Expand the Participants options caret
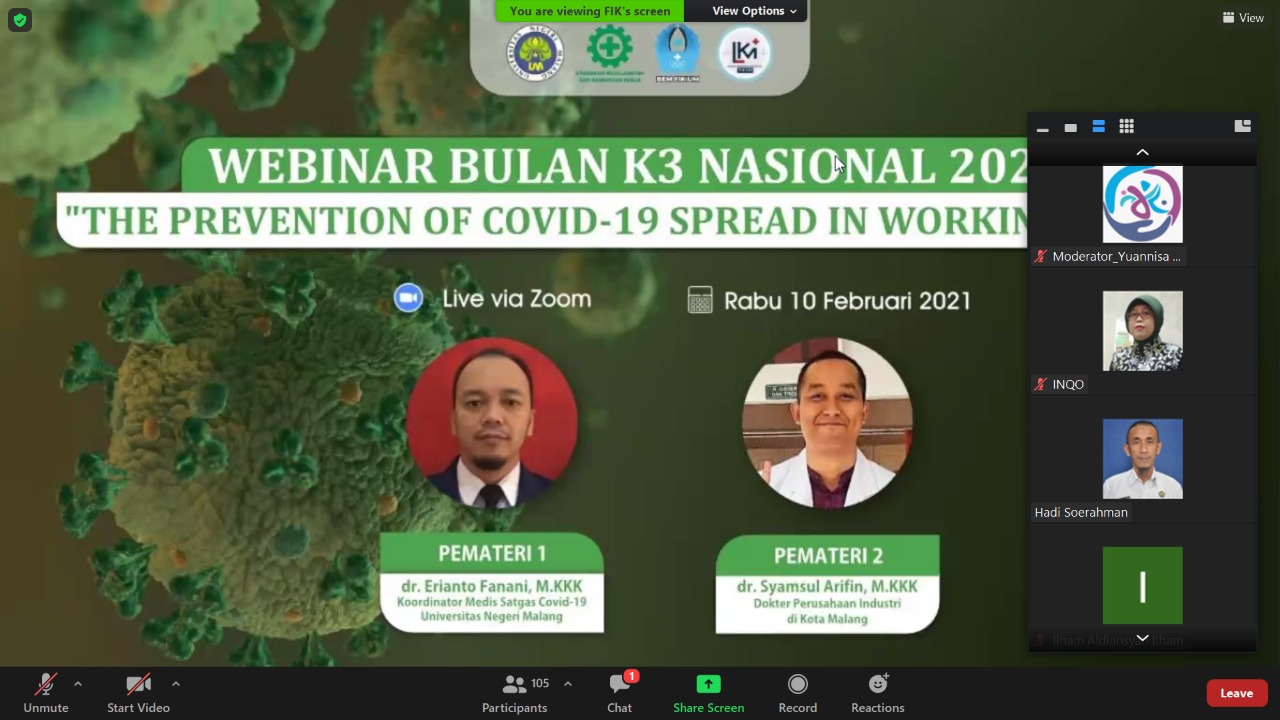This screenshot has width=1280, height=720. 568,684
